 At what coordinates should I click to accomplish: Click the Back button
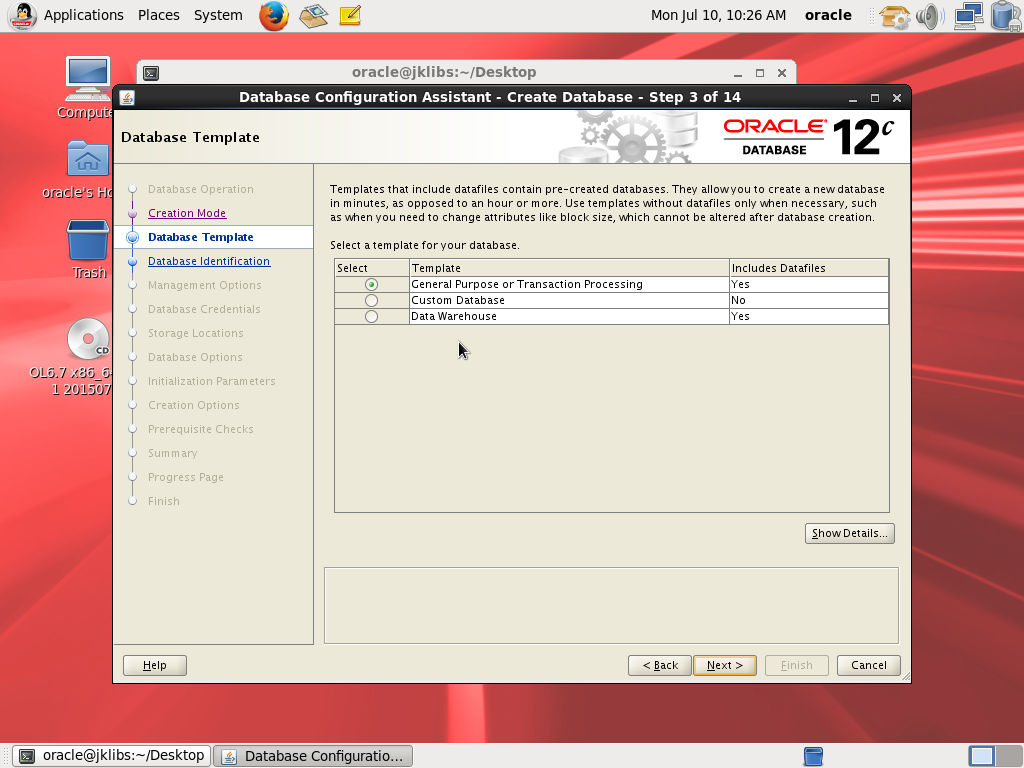pos(659,665)
